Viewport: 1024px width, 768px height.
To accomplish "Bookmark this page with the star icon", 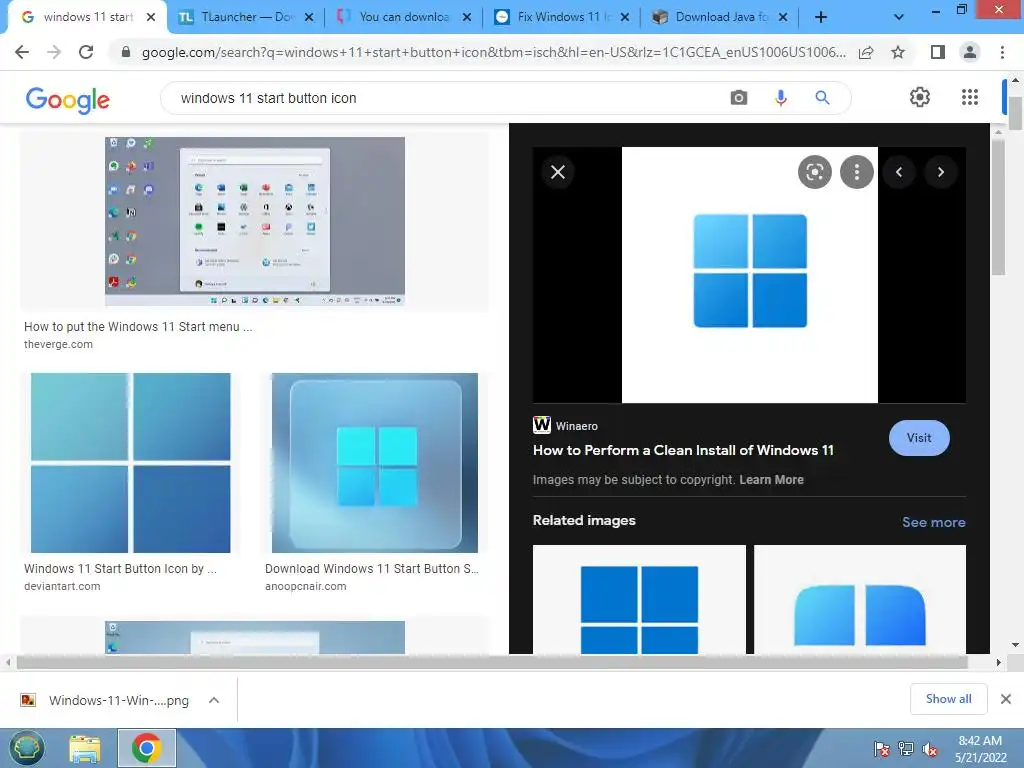I will coord(898,52).
